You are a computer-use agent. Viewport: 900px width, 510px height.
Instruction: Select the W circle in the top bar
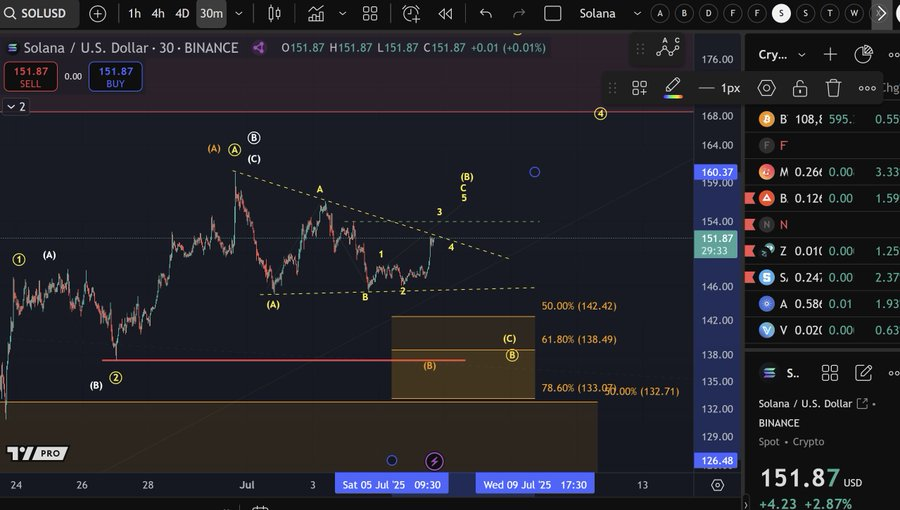tap(854, 13)
